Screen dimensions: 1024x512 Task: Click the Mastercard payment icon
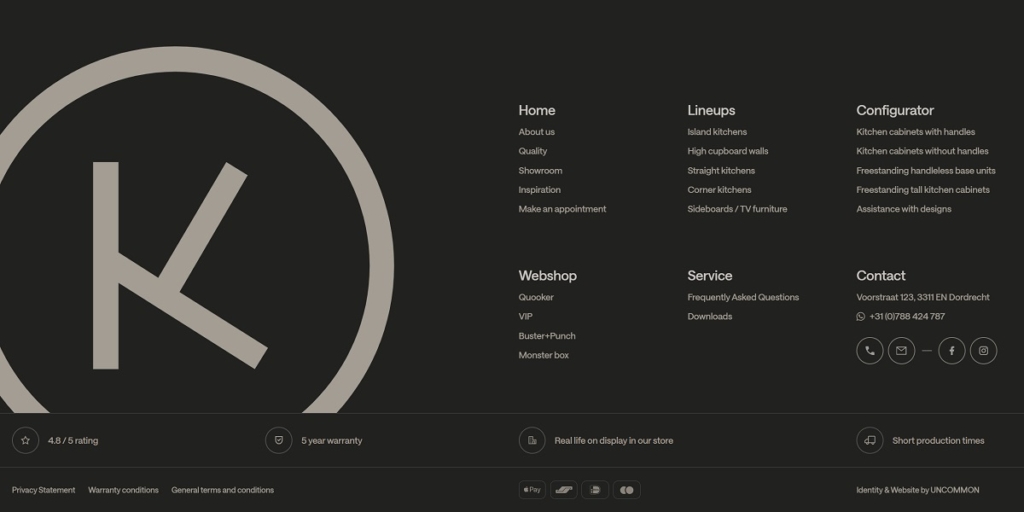point(626,490)
